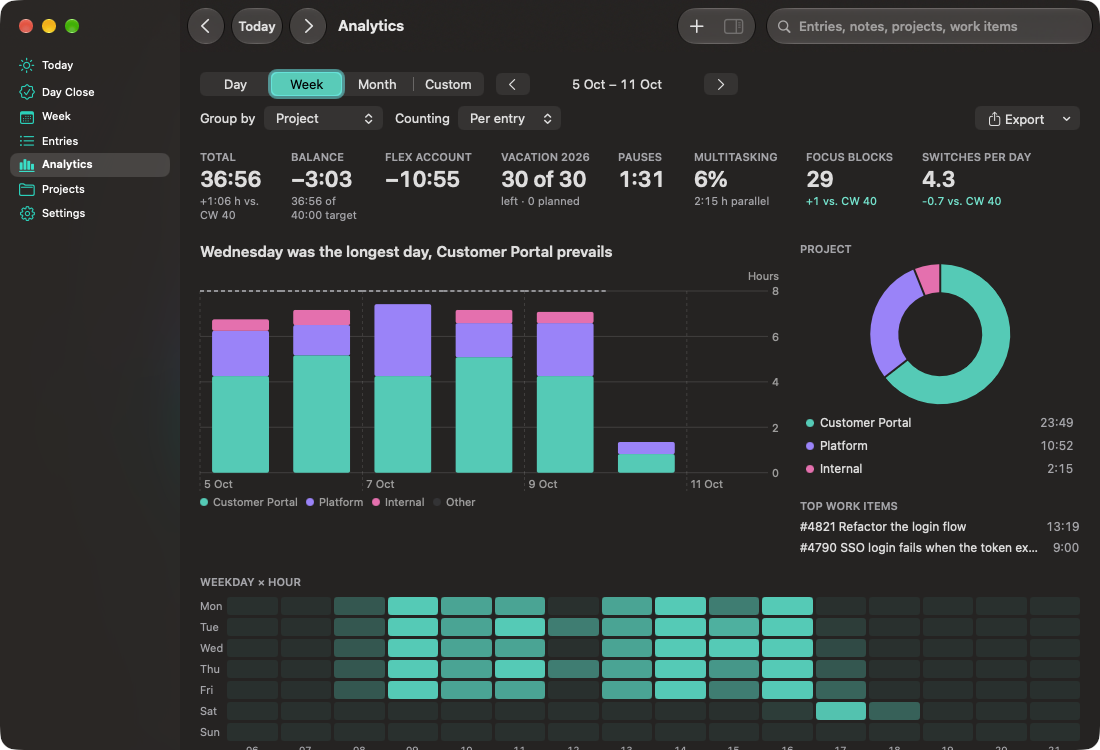Go back with the toolbar chevron
Viewport: 1100px width, 750px height.
point(206,26)
